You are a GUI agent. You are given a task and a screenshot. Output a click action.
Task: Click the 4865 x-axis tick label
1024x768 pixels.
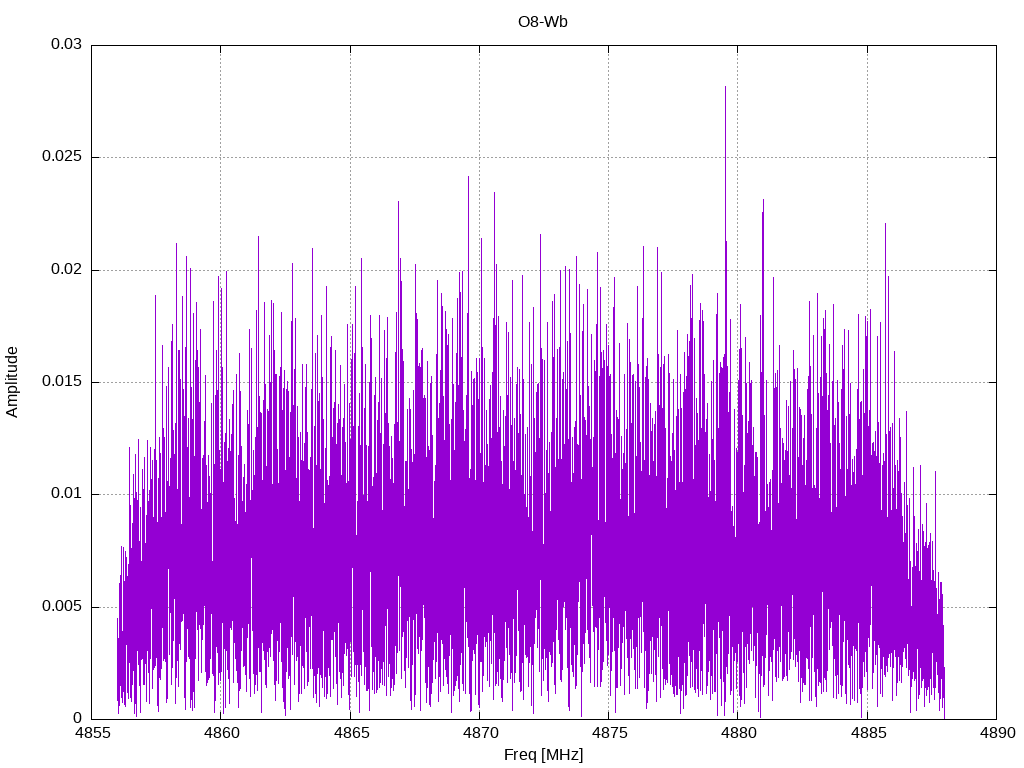pos(350,733)
